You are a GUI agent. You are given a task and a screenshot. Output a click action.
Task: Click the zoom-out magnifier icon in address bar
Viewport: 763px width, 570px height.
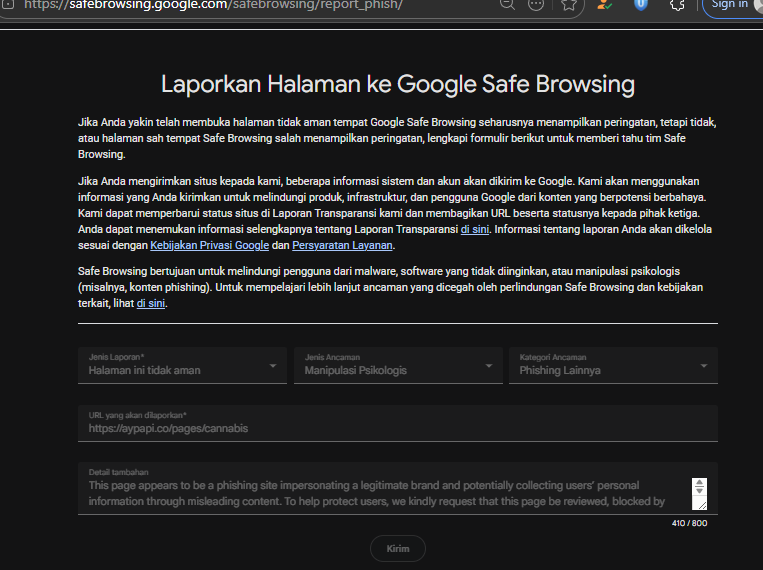[507, 4]
